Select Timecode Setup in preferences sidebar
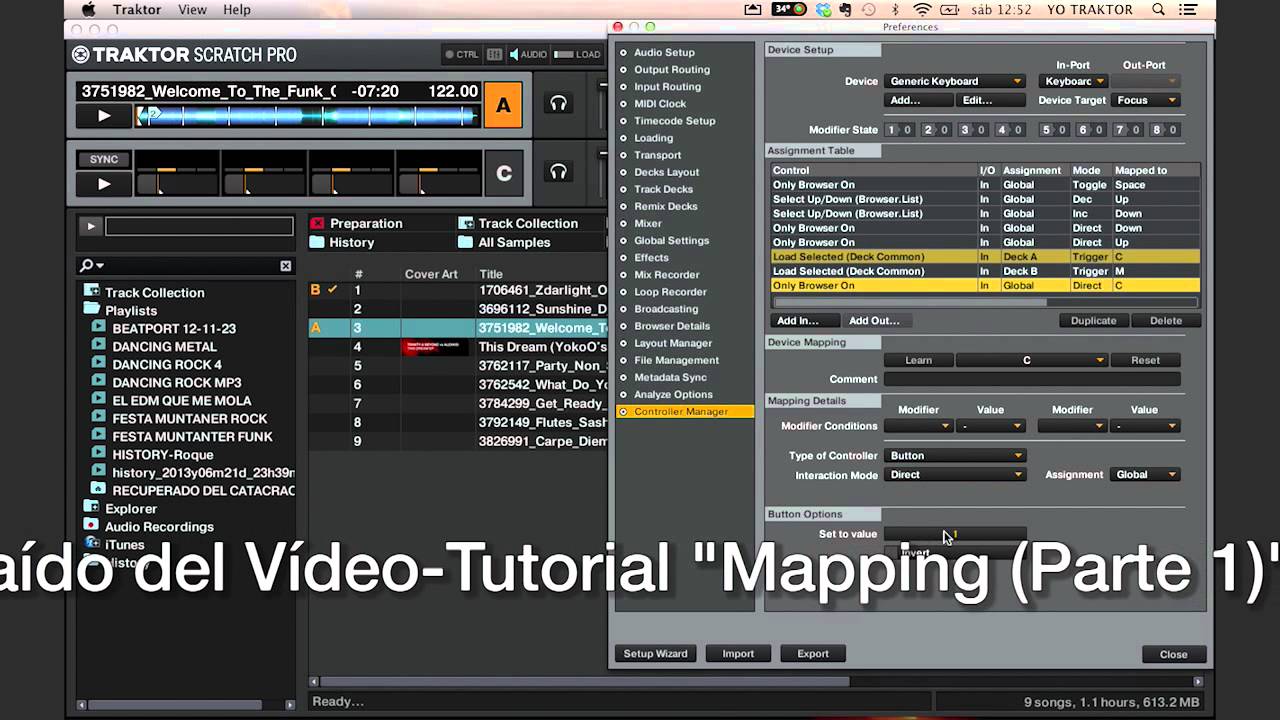Screen dimensions: 1280x720 pos(674,121)
